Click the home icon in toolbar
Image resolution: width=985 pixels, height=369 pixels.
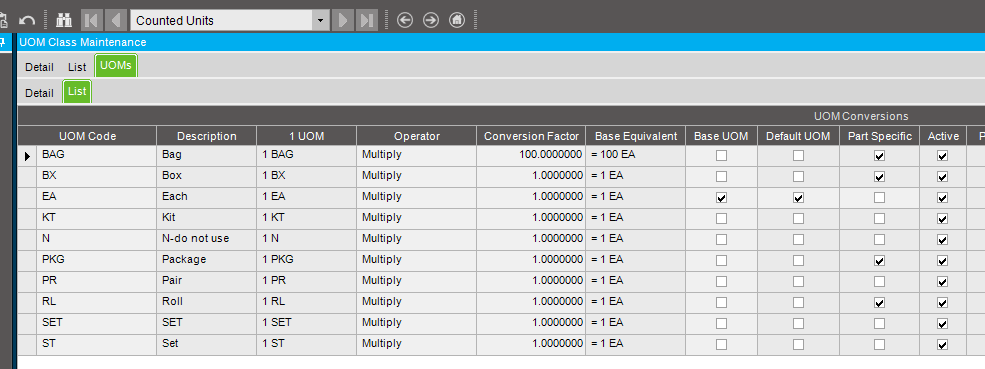pos(457,20)
